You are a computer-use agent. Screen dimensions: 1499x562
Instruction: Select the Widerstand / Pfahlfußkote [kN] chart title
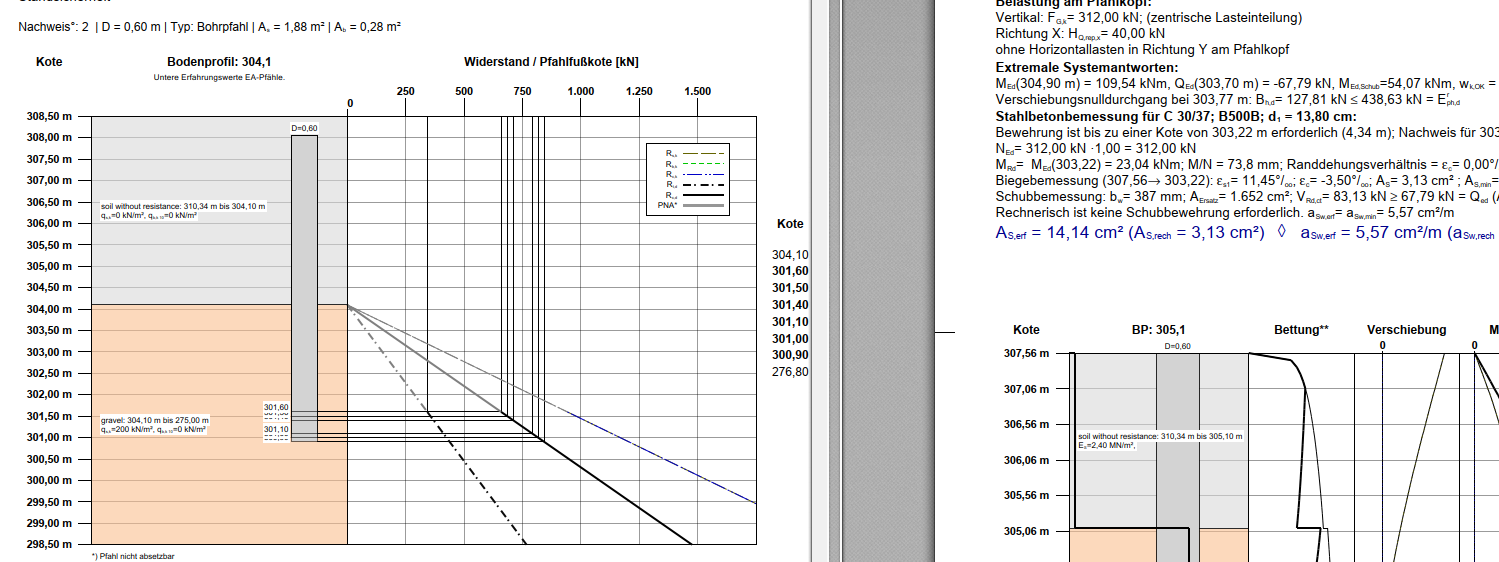(551, 62)
